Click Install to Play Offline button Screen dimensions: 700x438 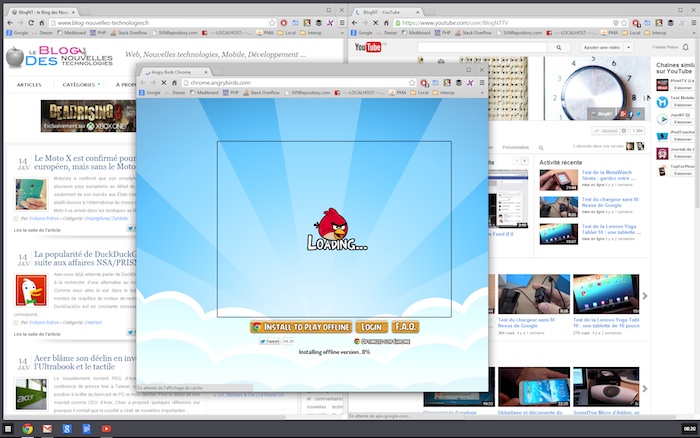pos(301,327)
